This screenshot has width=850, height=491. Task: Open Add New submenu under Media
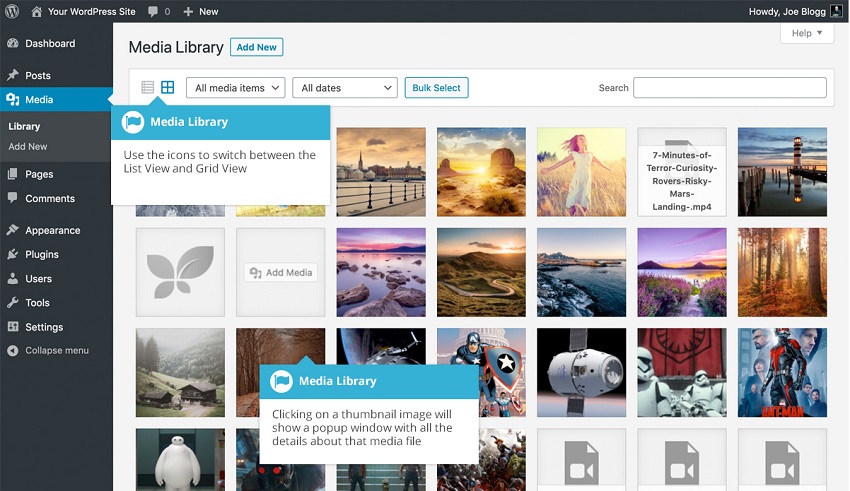pyautogui.click(x=28, y=146)
